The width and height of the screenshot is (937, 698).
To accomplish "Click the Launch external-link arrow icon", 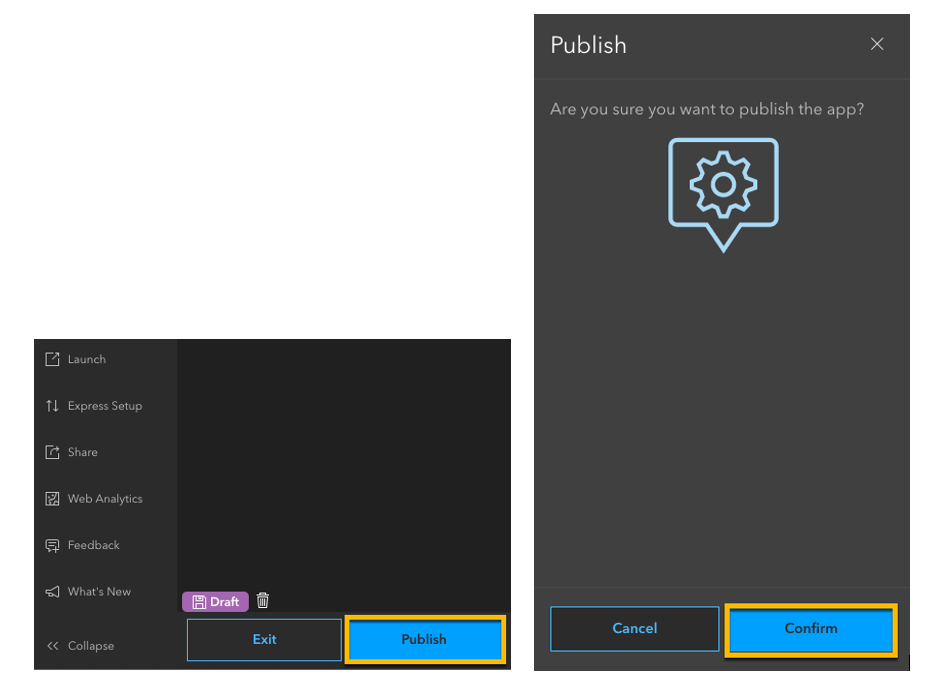I will tap(51, 359).
